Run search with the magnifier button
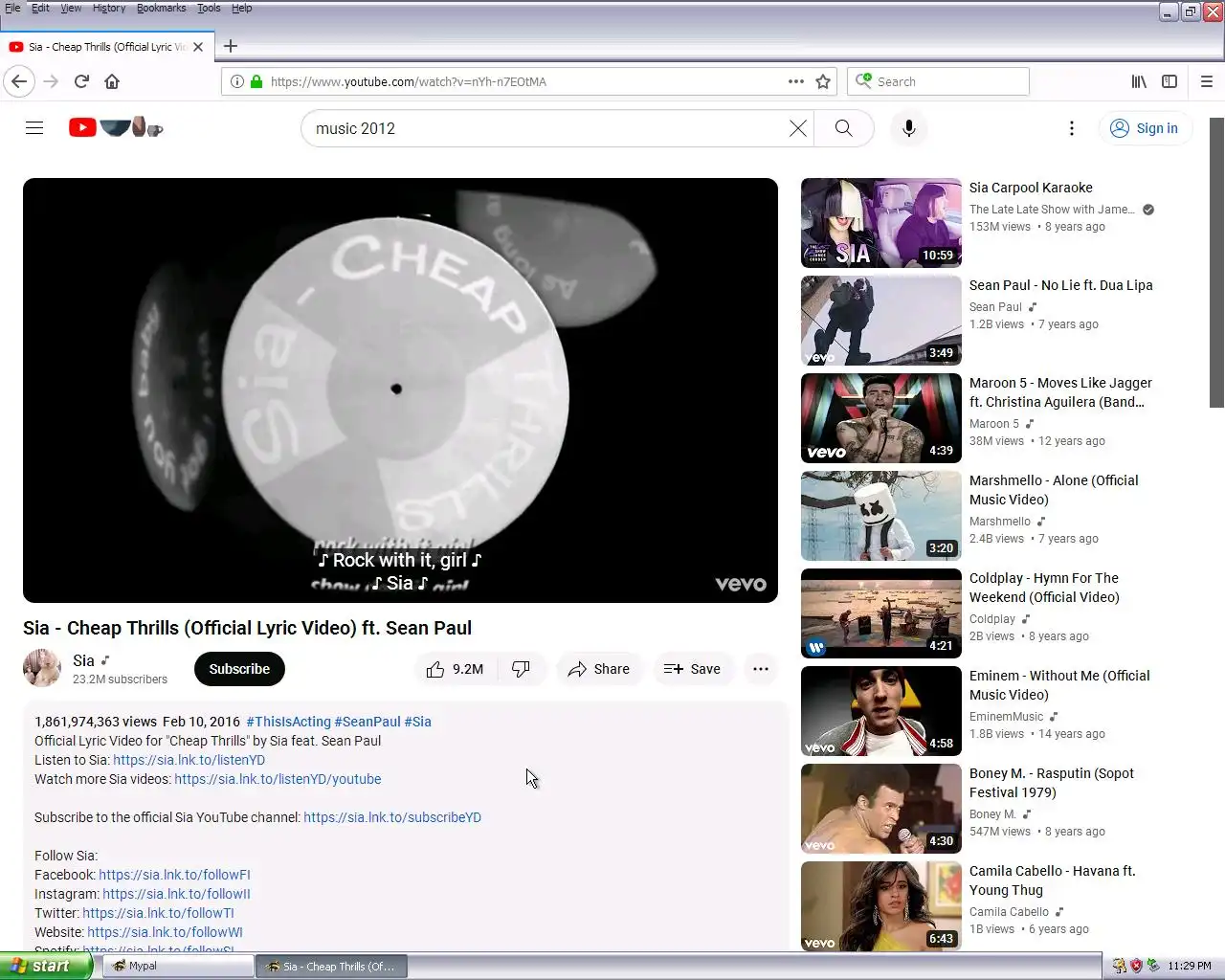 pyautogui.click(x=843, y=128)
